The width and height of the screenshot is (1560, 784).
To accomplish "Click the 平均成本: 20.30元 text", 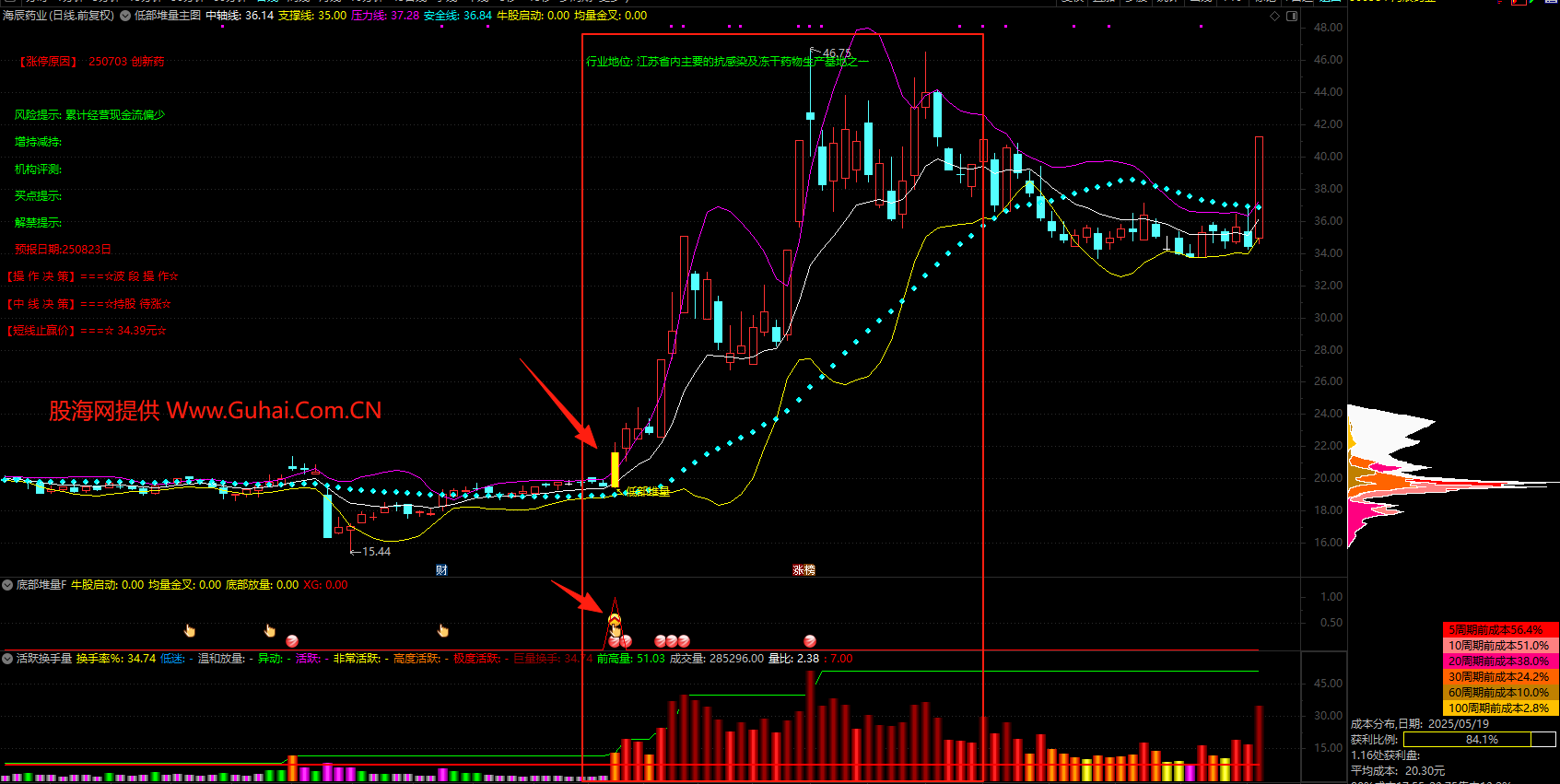I will point(1398,771).
